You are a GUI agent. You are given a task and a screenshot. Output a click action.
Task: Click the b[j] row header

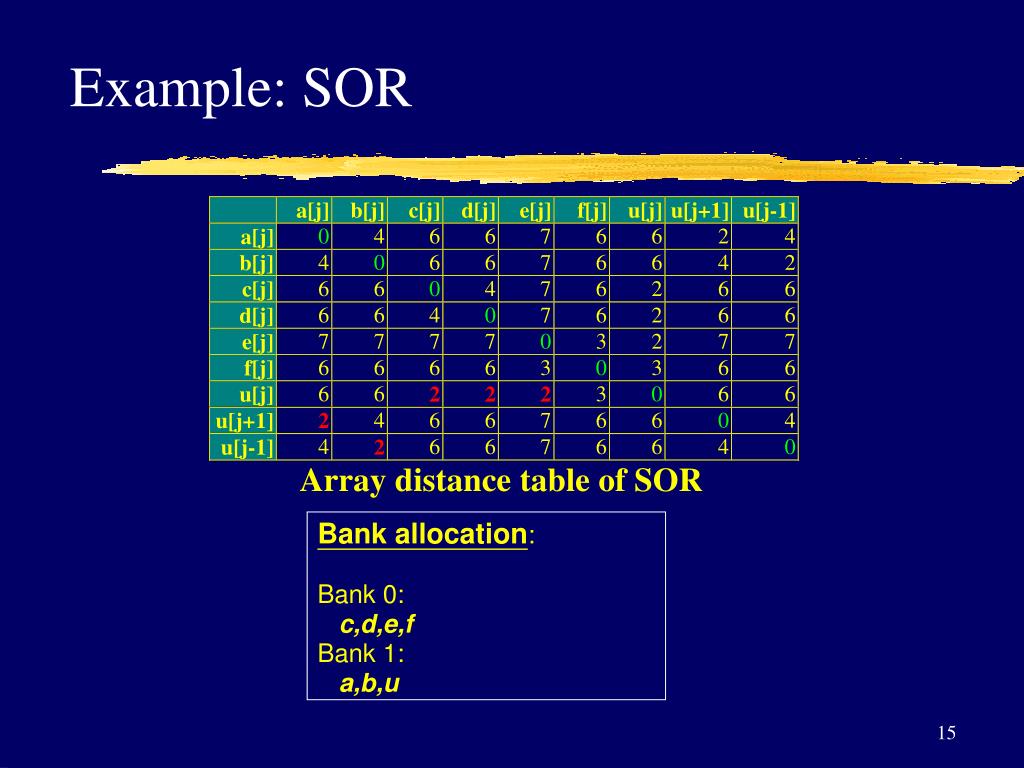[x=243, y=263]
